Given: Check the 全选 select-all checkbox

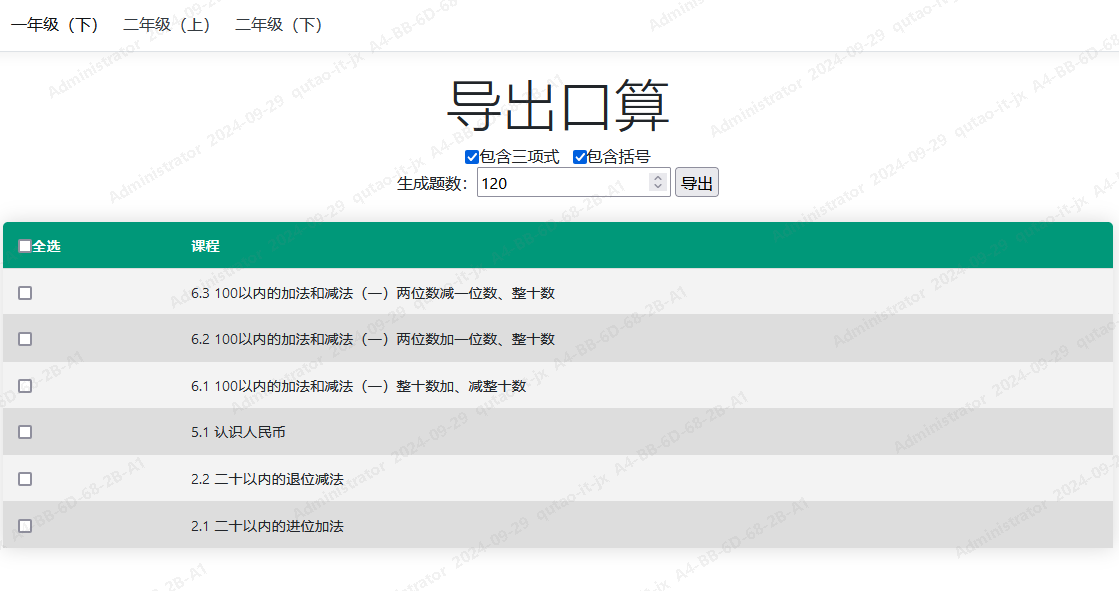Looking at the screenshot, I should tap(24, 246).
